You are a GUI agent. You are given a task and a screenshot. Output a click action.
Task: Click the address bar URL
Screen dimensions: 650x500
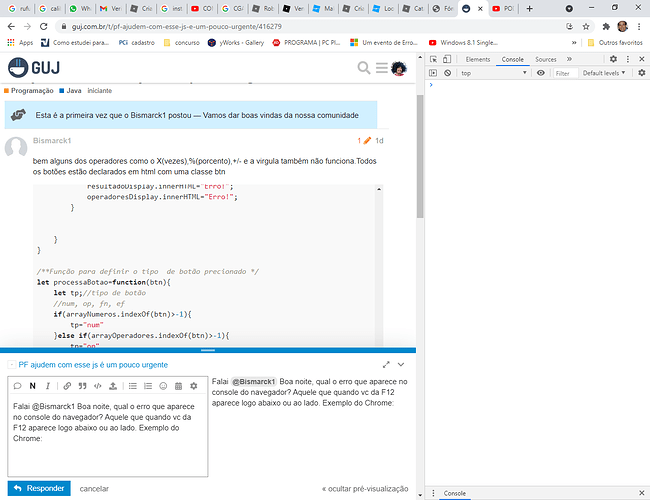[x=177, y=27]
